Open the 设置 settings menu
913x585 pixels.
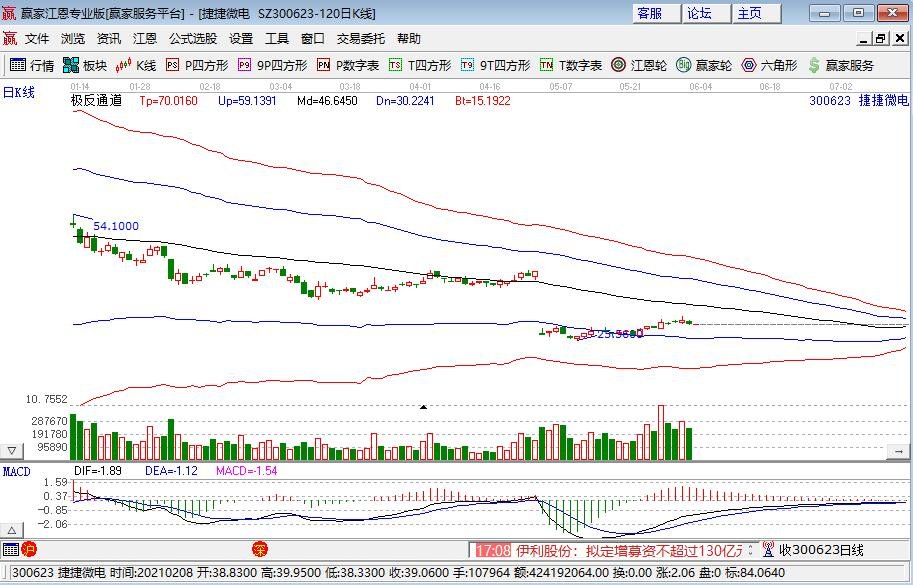point(240,39)
